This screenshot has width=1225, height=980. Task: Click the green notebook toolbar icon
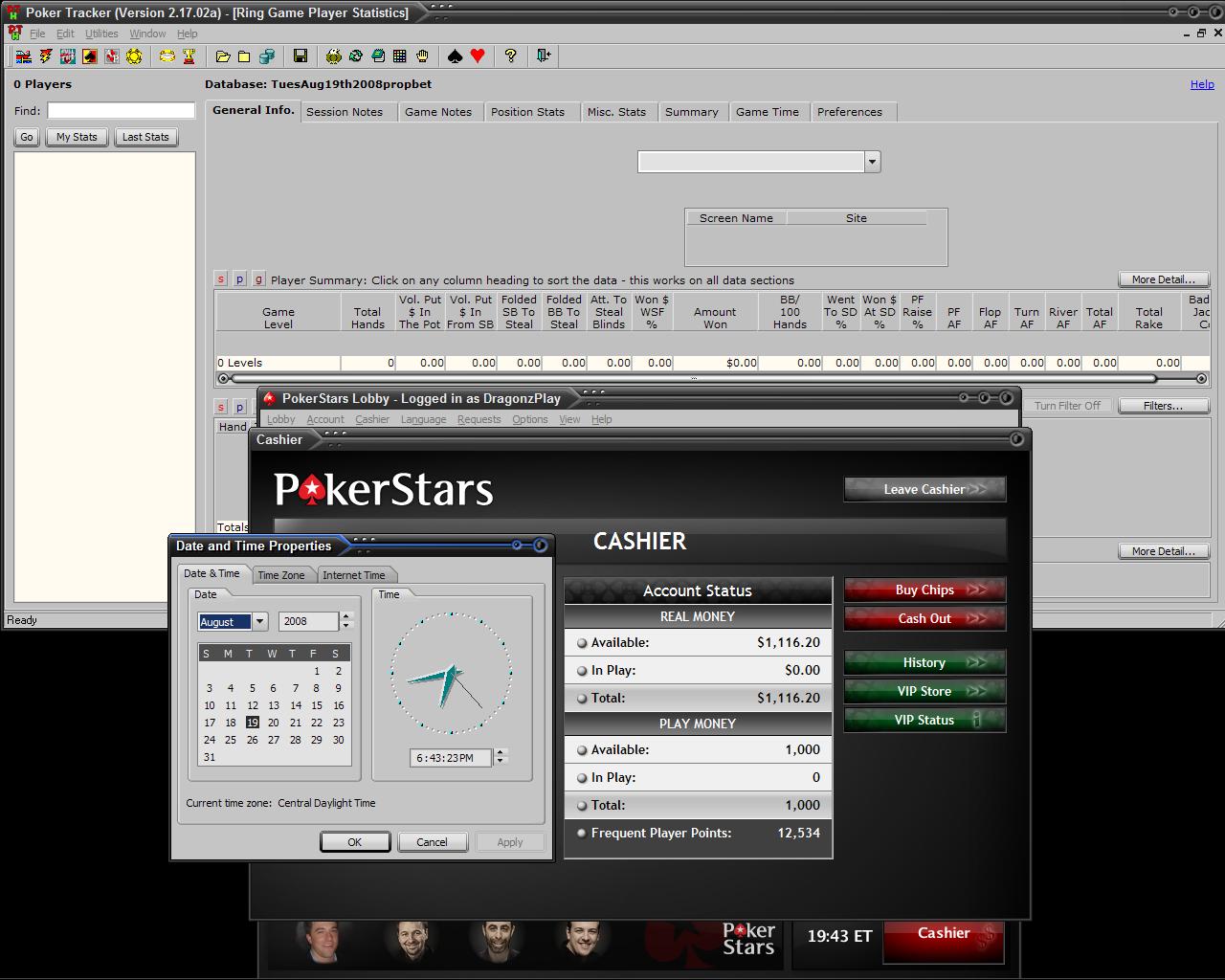[x=378, y=56]
